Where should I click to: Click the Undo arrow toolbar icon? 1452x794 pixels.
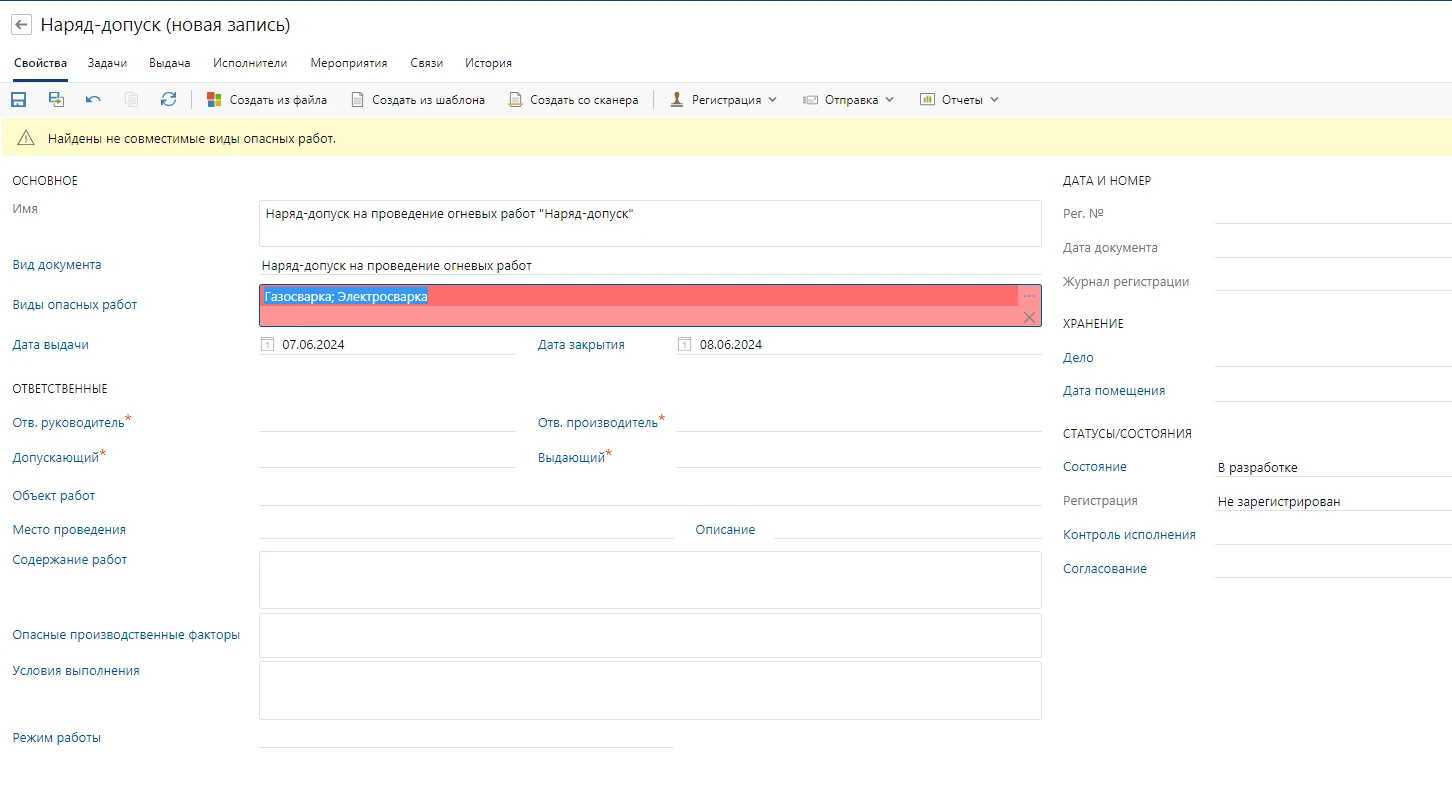(x=93, y=100)
